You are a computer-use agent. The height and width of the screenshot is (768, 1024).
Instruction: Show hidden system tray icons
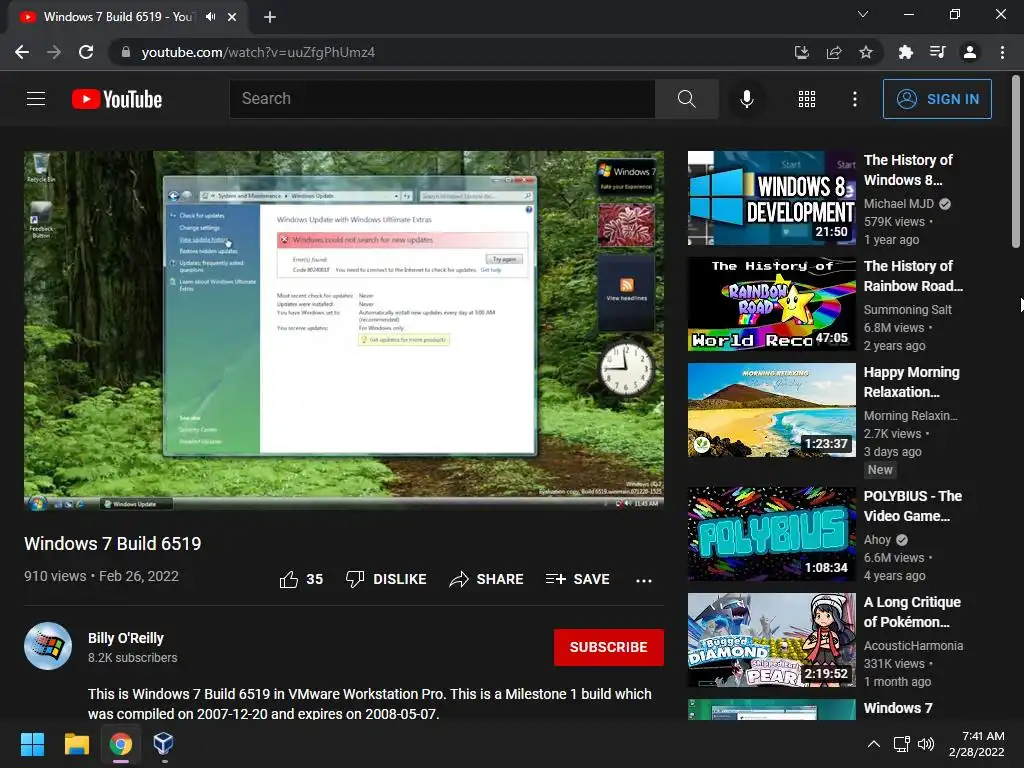873,744
